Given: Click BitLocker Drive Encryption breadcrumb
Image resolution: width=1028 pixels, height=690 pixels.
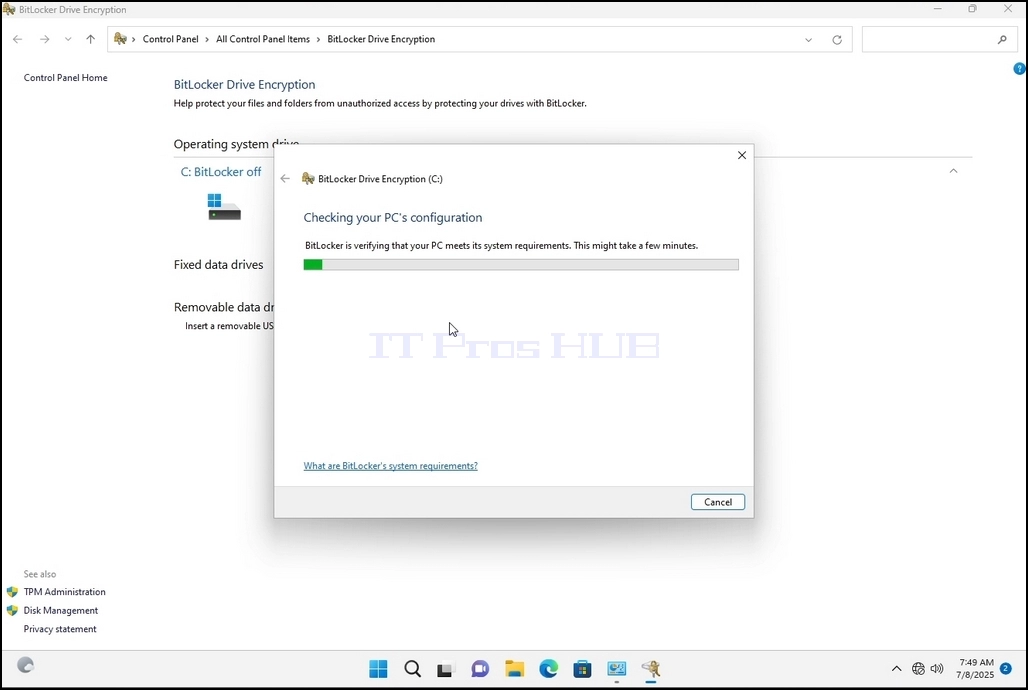Looking at the screenshot, I should pyautogui.click(x=381, y=39).
